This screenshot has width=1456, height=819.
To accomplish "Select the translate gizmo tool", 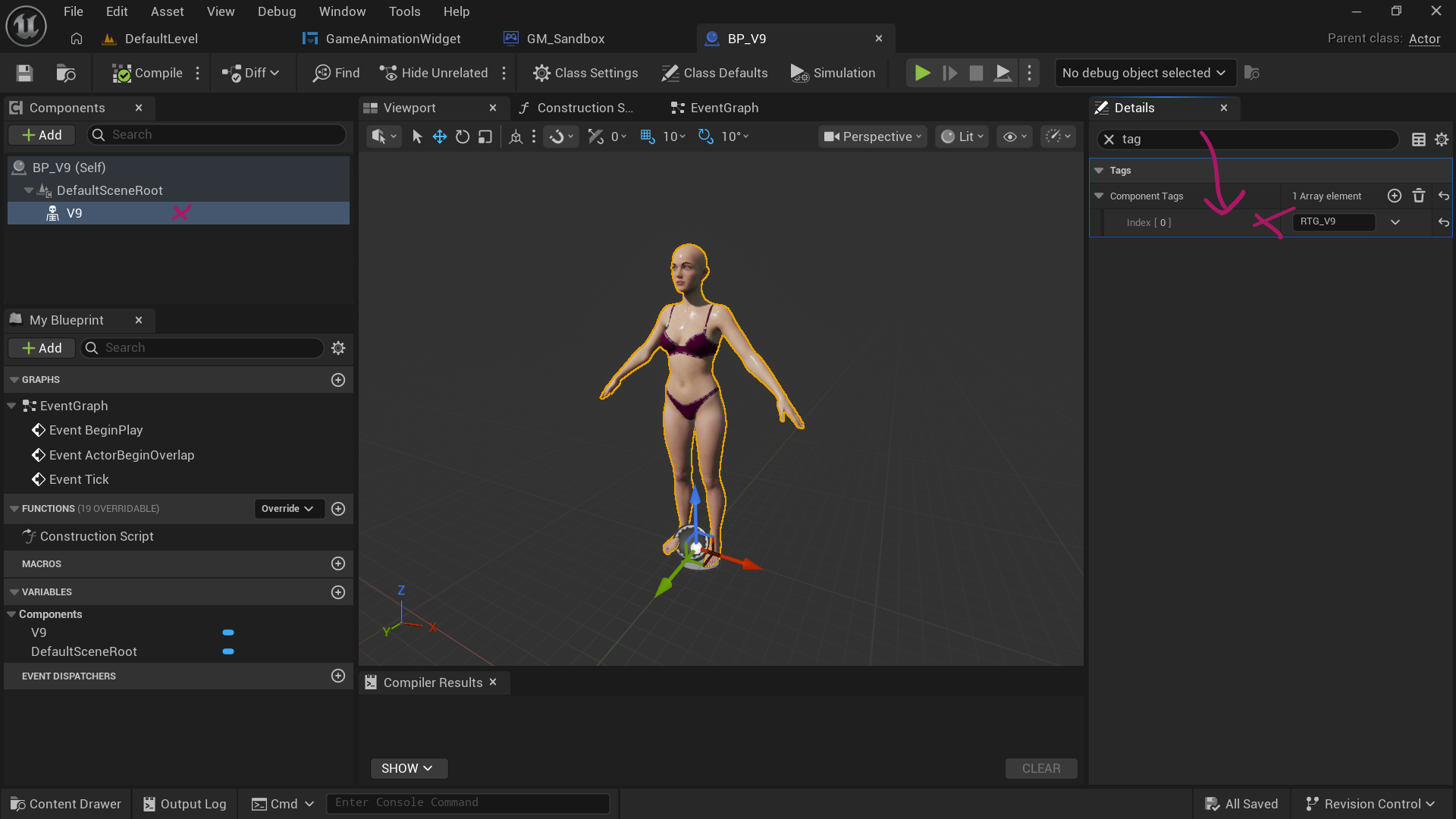I will click(x=440, y=136).
